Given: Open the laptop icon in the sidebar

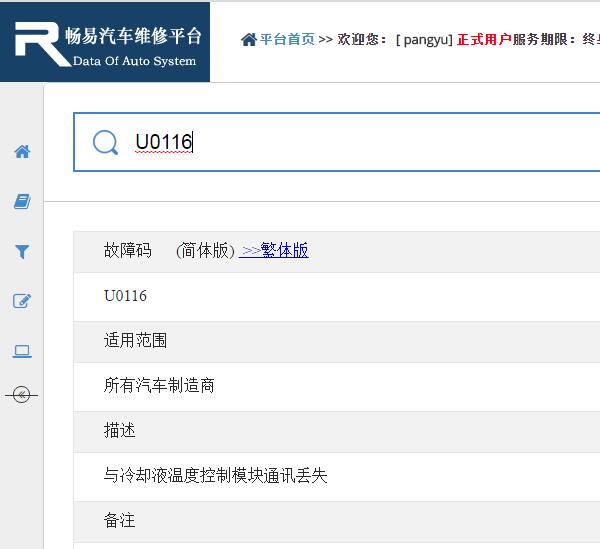Looking at the screenshot, I should 22,351.
